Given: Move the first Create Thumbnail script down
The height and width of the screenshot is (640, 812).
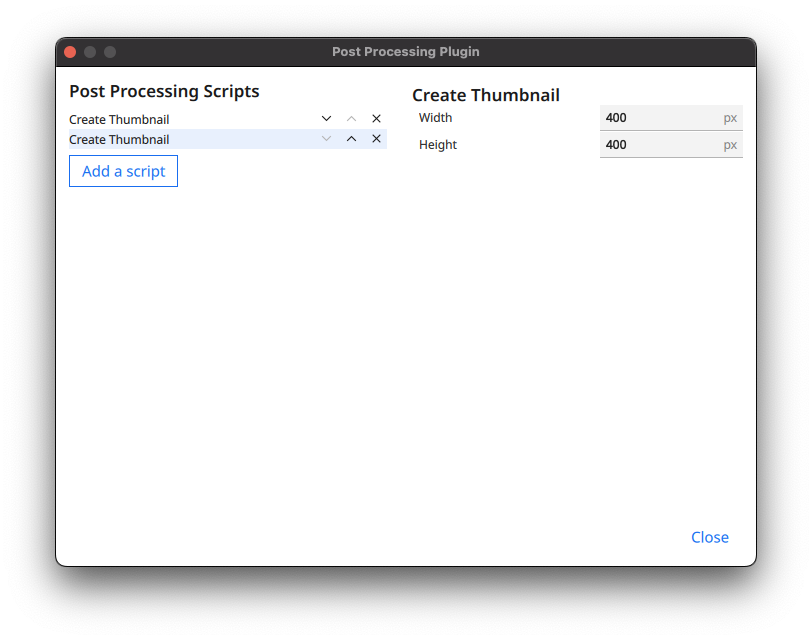Looking at the screenshot, I should 326,118.
